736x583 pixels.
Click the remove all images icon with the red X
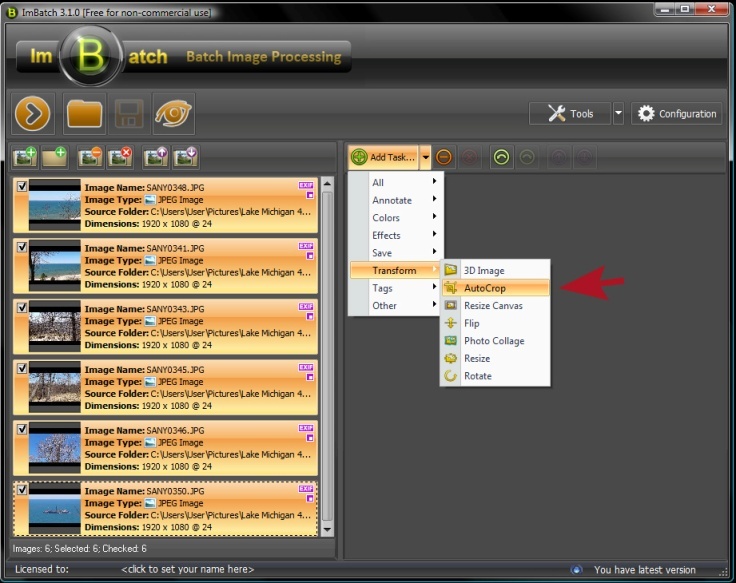(120, 157)
